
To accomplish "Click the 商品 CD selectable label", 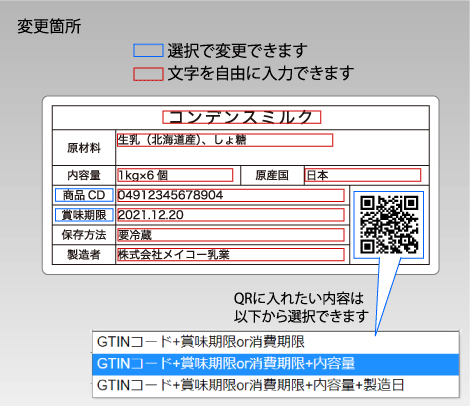I will click(x=84, y=195).
